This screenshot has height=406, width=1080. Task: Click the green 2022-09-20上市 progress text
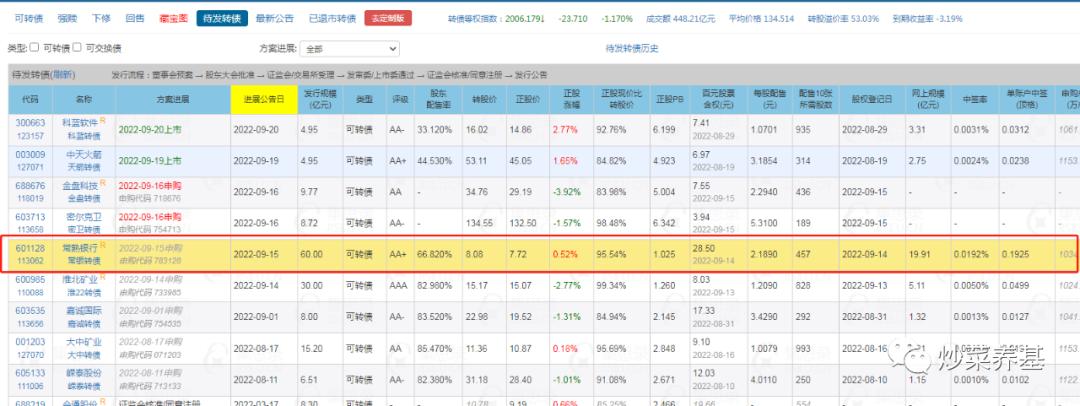(x=150, y=128)
